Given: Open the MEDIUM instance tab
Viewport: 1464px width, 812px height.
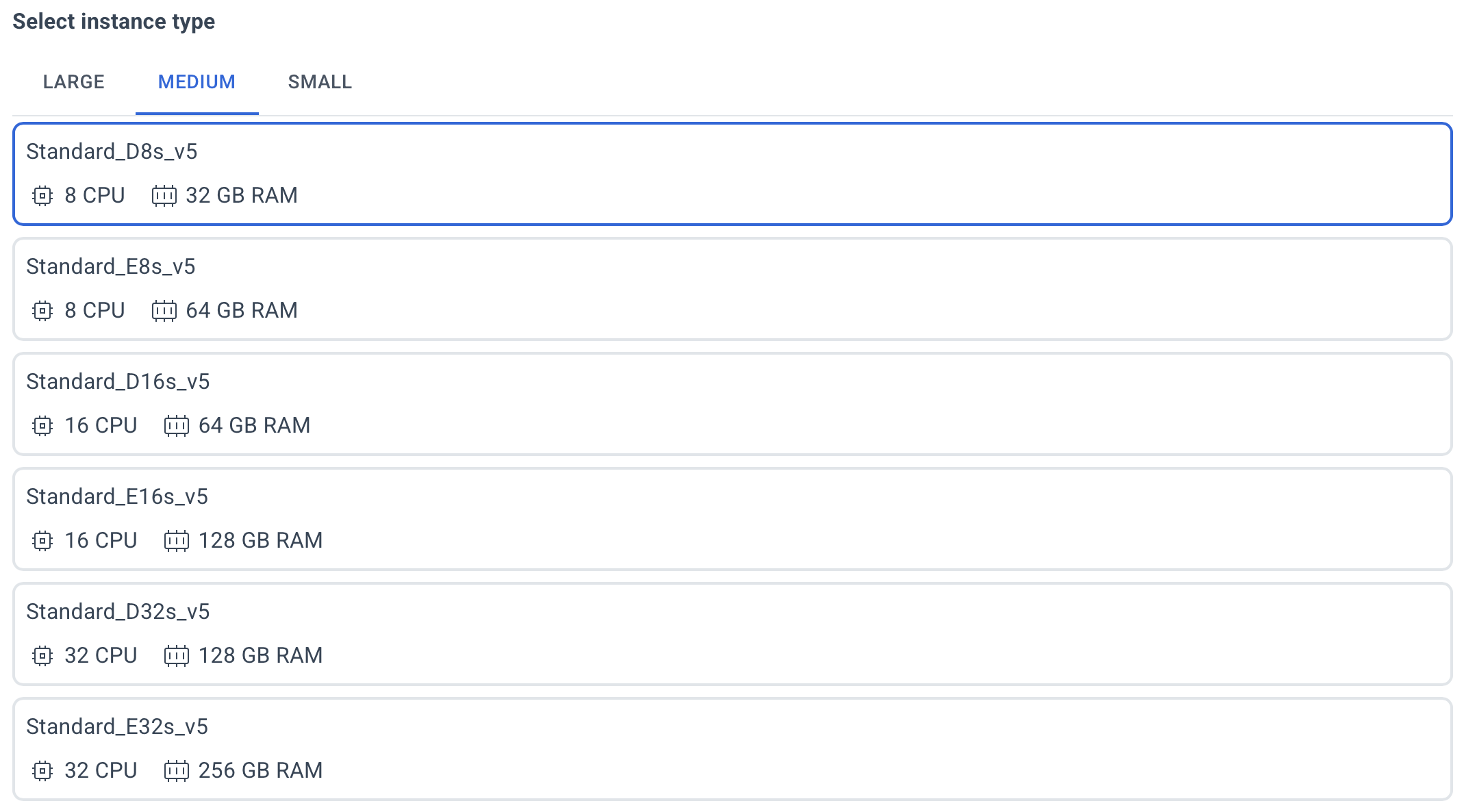Looking at the screenshot, I should click(197, 82).
